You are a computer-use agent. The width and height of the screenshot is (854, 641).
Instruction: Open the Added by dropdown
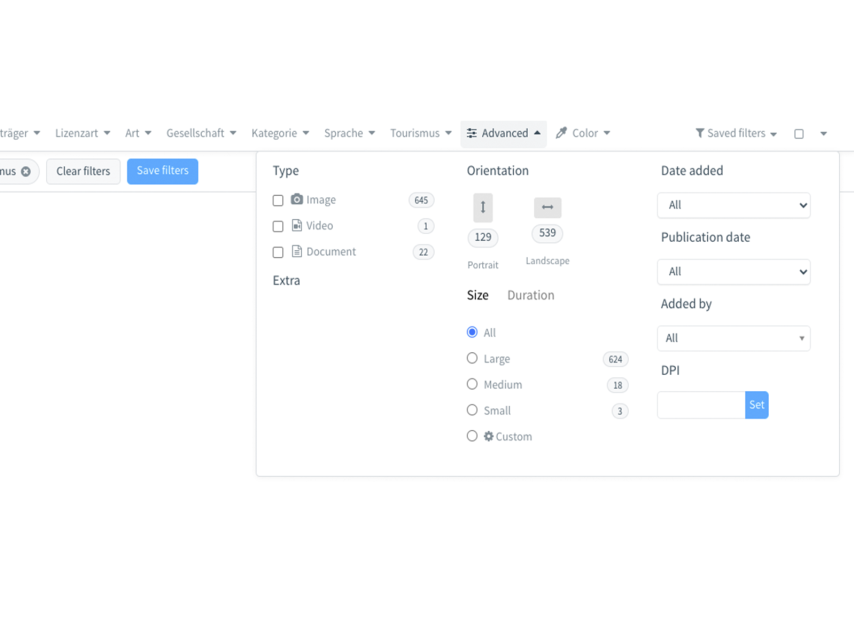pyautogui.click(x=733, y=338)
